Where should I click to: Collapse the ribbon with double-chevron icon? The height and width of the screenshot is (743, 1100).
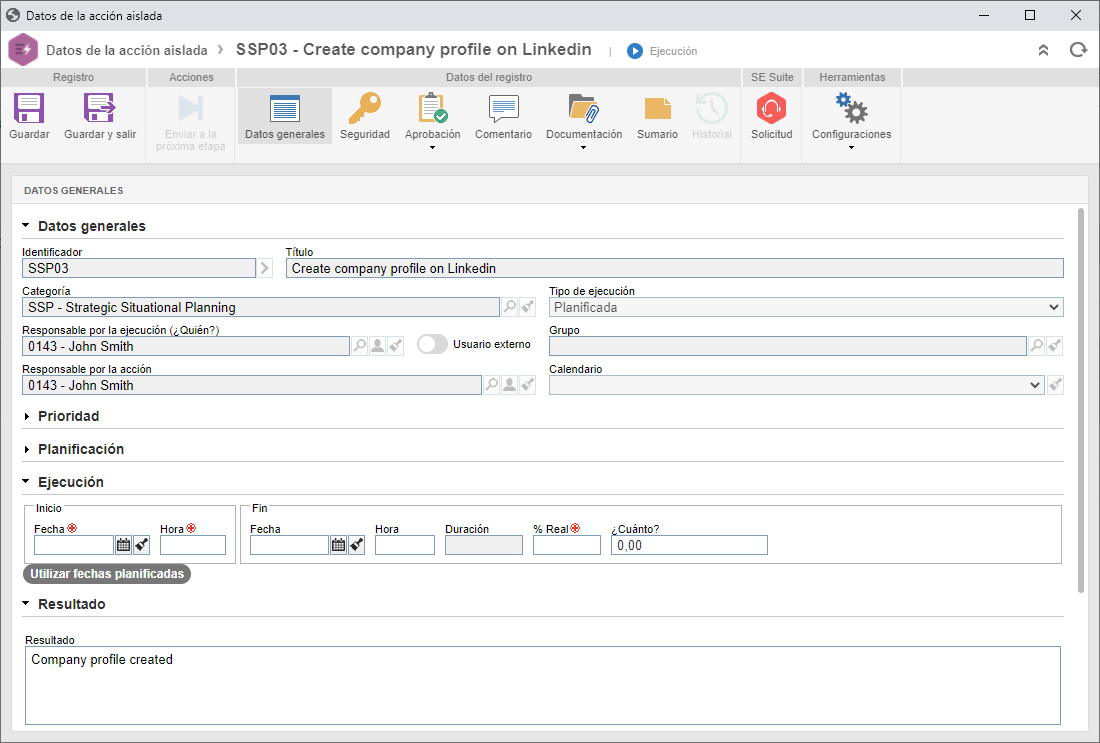pyautogui.click(x=1043, y=50)
